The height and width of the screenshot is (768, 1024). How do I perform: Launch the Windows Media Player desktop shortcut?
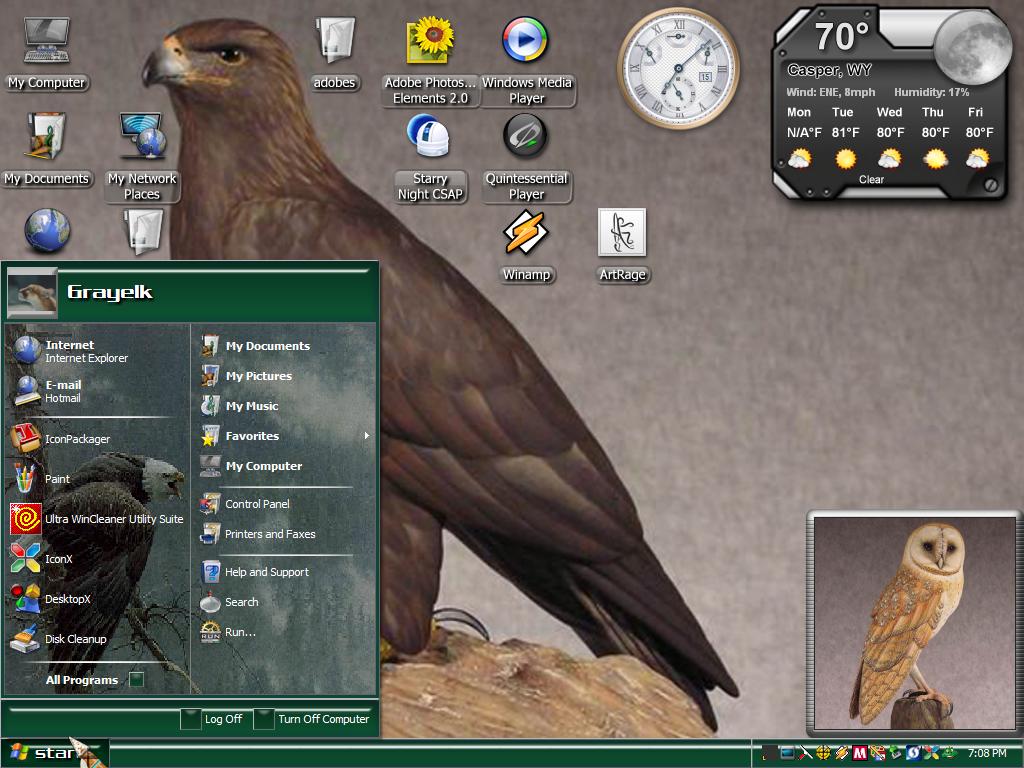526,61
